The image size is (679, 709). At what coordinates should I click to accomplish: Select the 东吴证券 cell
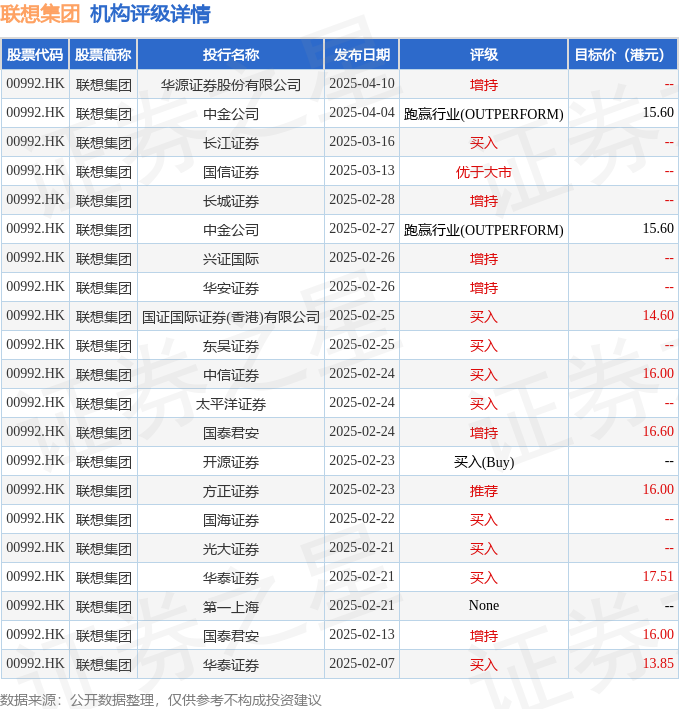point(231,346)
